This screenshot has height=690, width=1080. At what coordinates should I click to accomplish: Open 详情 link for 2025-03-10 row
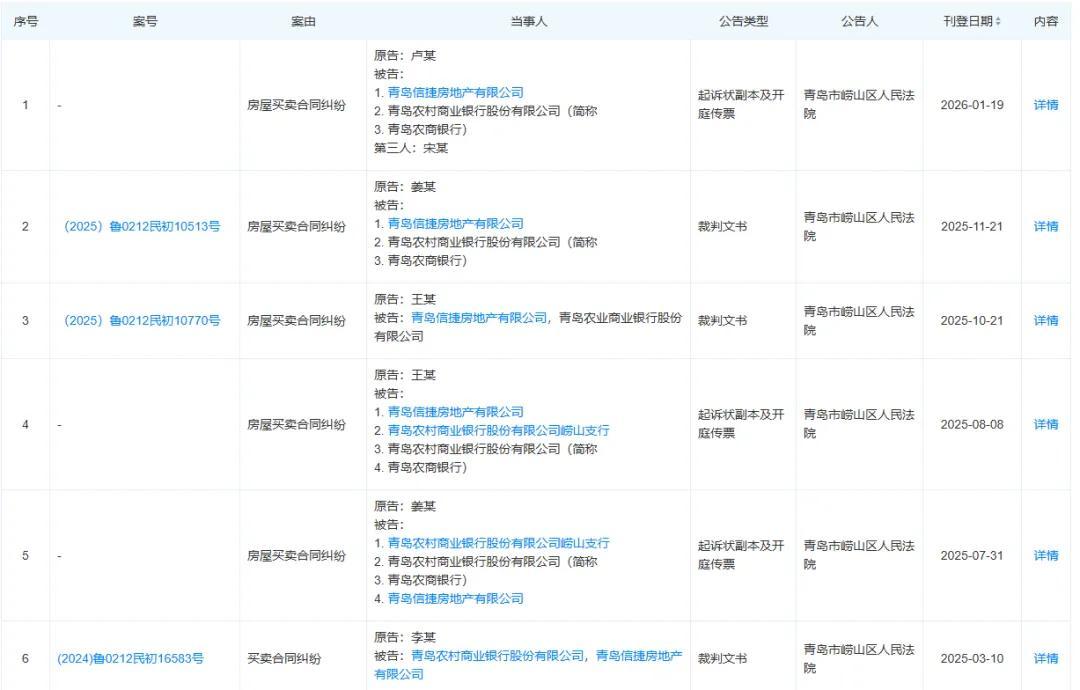[x=1046, y=658]
